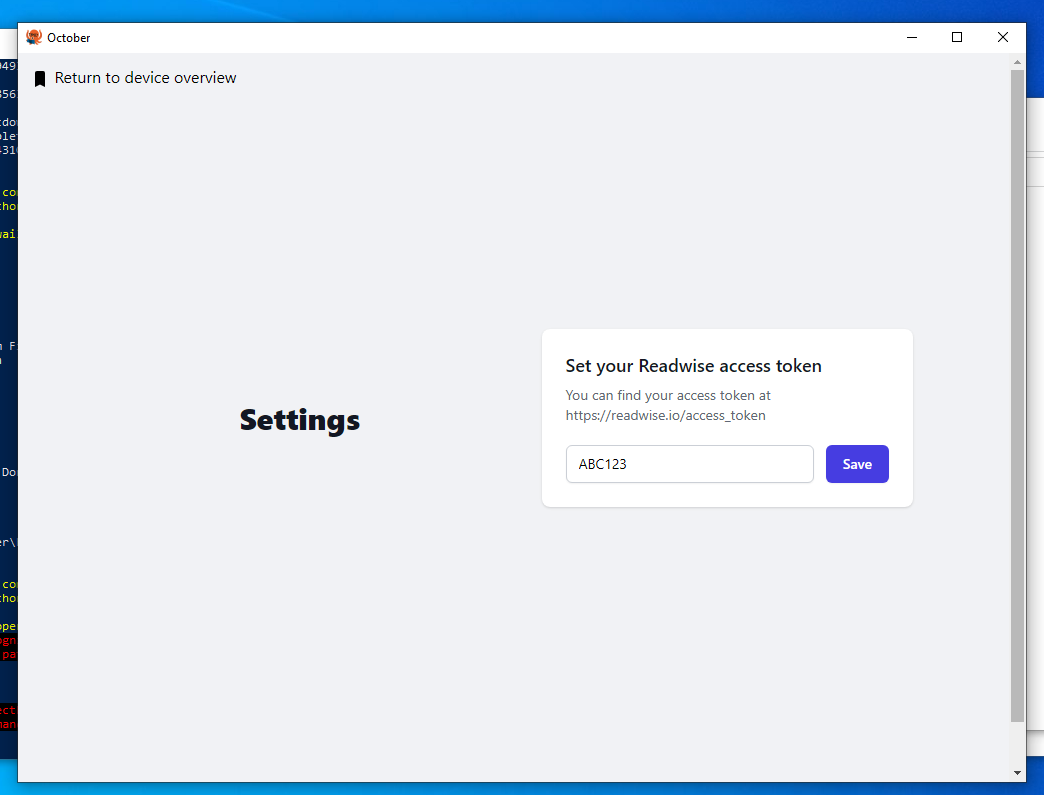Click the Readwise access token input field

pyautogui.click(x=689, y=464)
